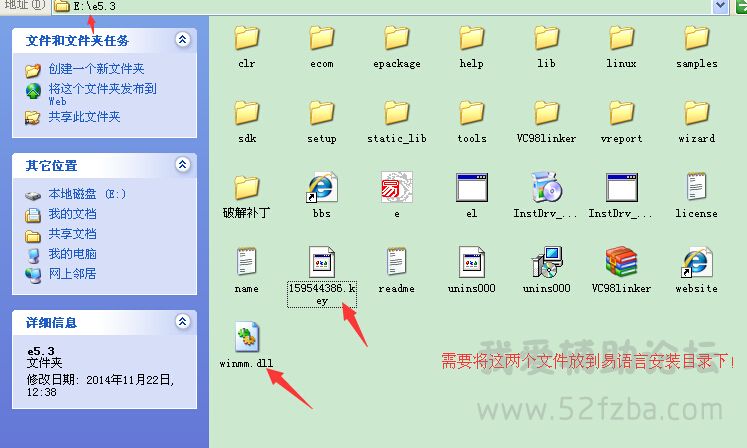Image resolution: width=747 pixels, height=448 pixels.
Task: Select the InstDrv window-style file icon
Action: [x=621, y=187]
